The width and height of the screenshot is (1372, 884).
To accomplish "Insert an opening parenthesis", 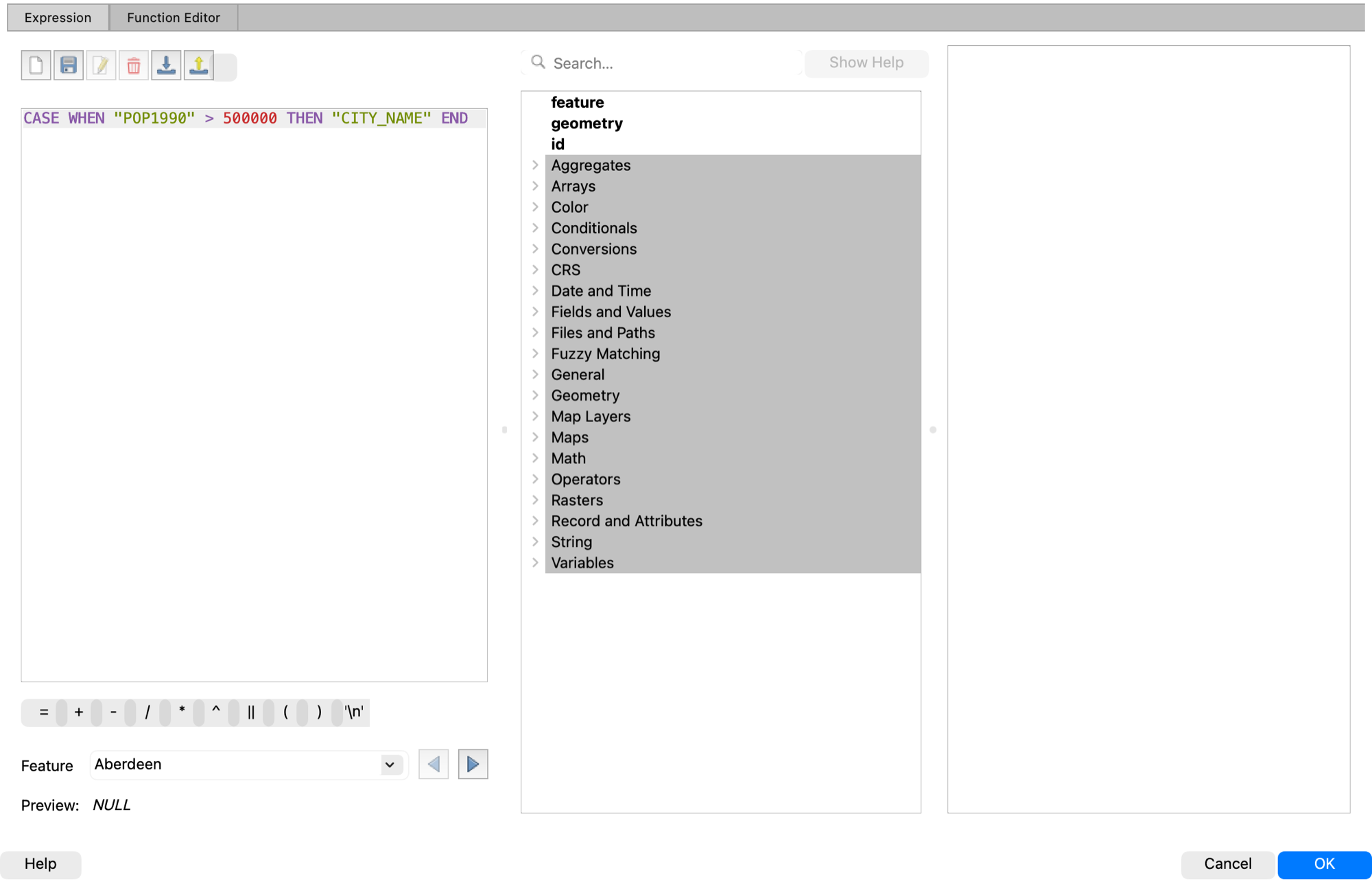I will [285, 712].
